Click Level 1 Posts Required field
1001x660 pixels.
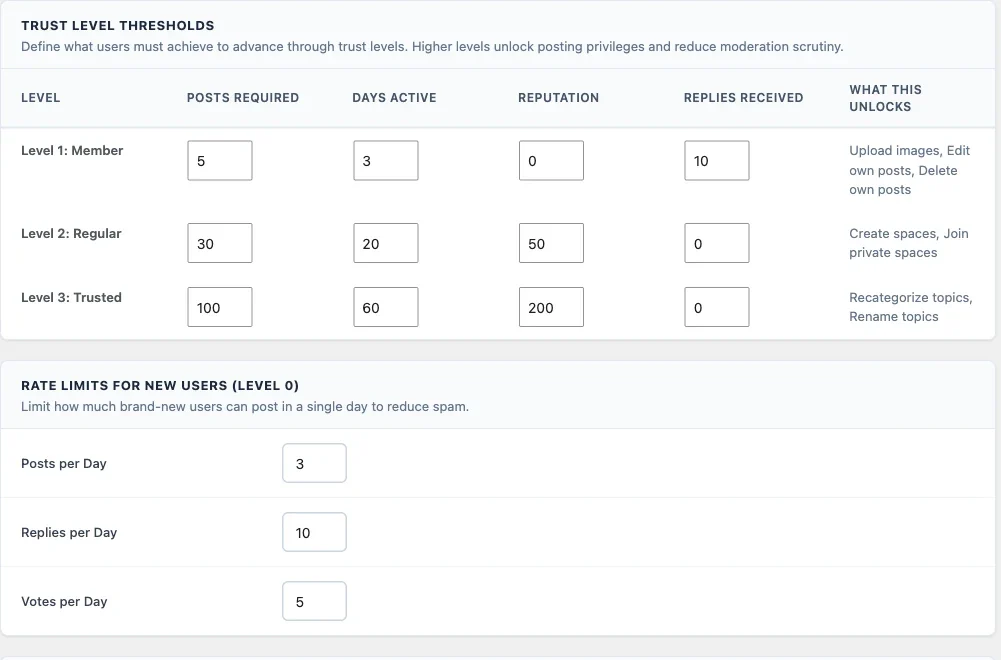click(220, 161)
